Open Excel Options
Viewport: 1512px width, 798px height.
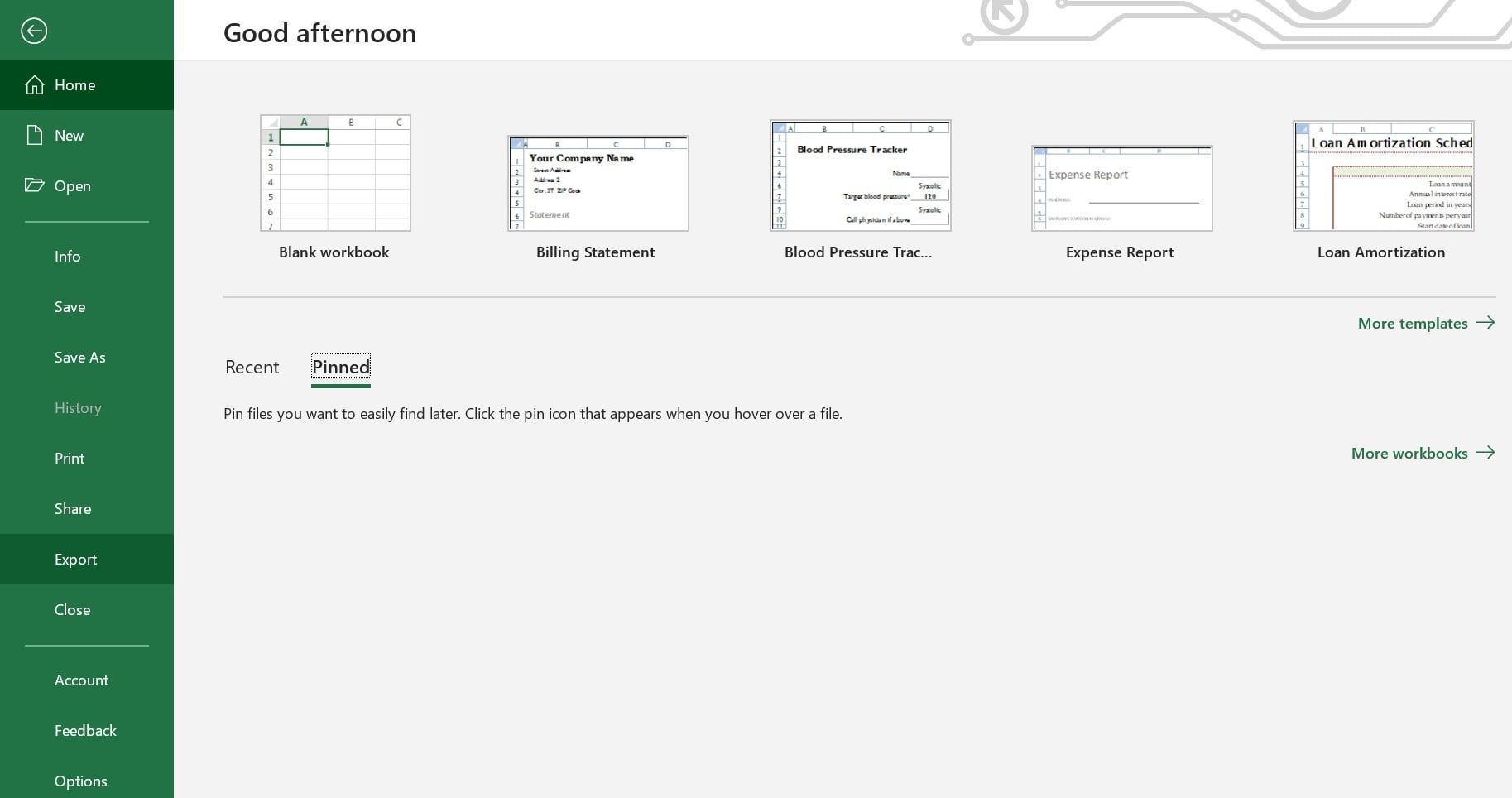tap(80, 781)
